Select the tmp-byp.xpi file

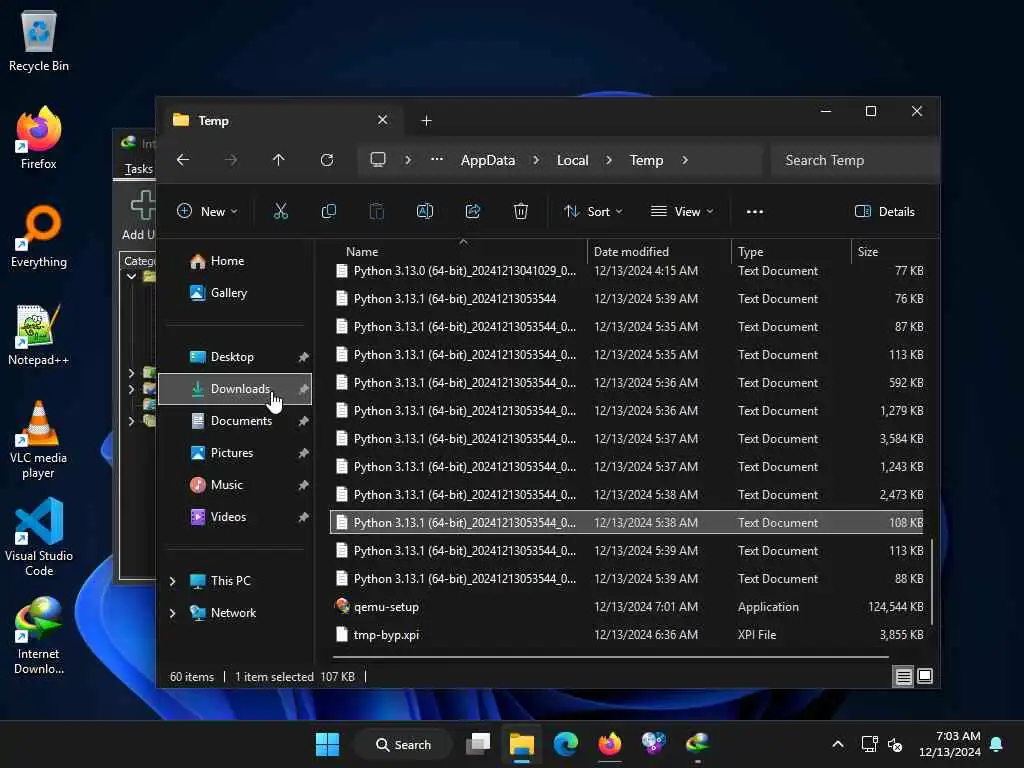coord(627,635)
